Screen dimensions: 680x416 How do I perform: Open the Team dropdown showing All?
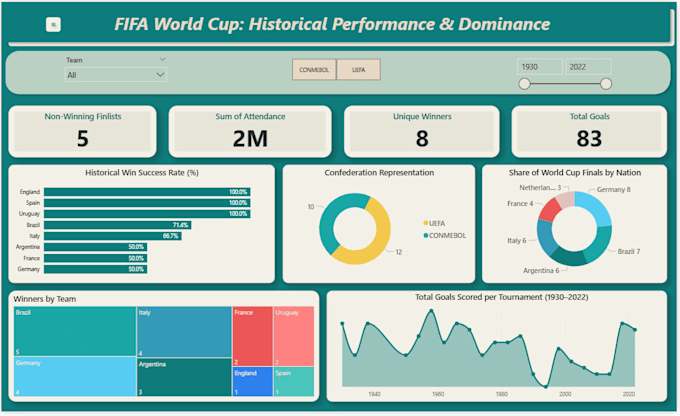[x=115, y=75]
